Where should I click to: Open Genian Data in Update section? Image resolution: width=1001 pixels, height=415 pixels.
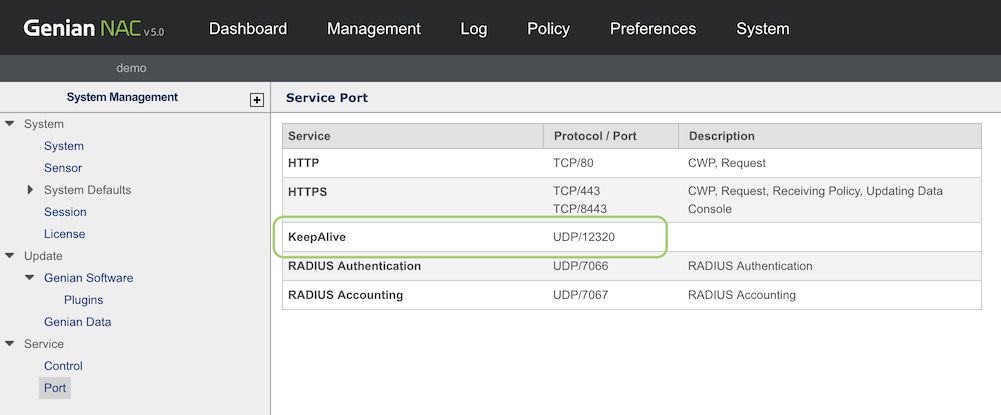[77, 322]
